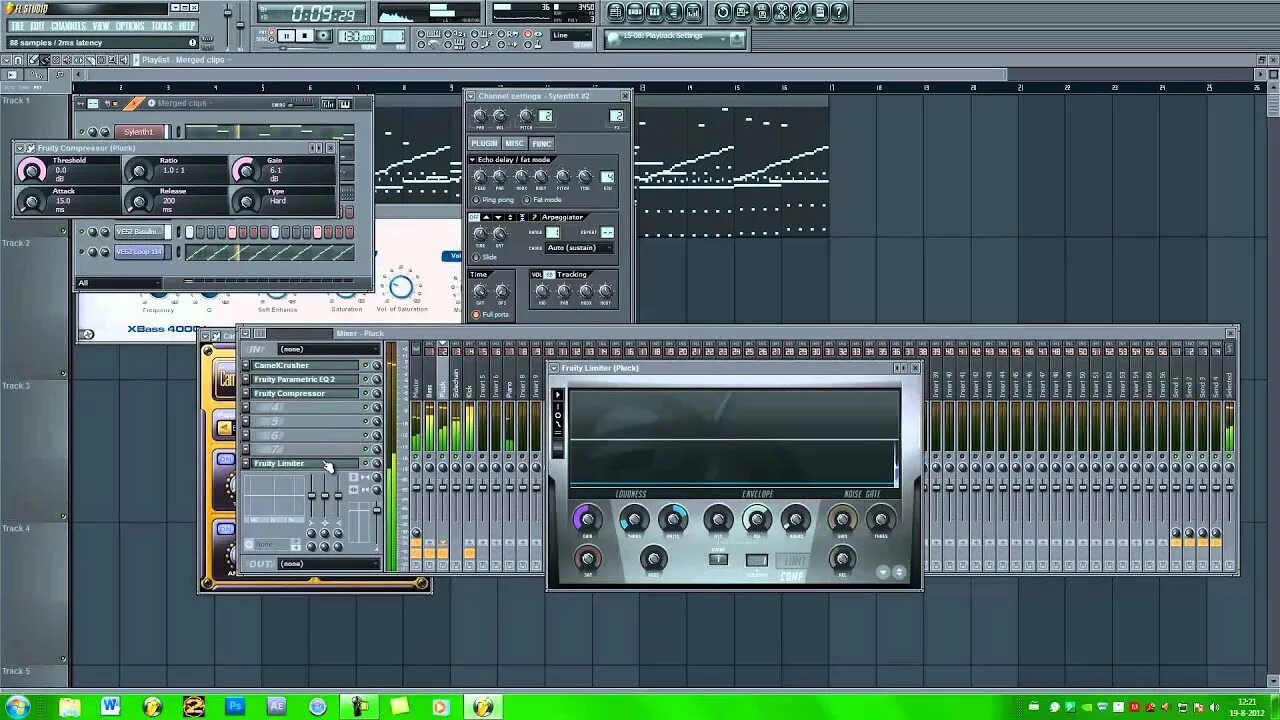The width and height of the screenshot is (1280, 720).
Task: Toggle the Full porta option
Action: (x=476, y=315)
